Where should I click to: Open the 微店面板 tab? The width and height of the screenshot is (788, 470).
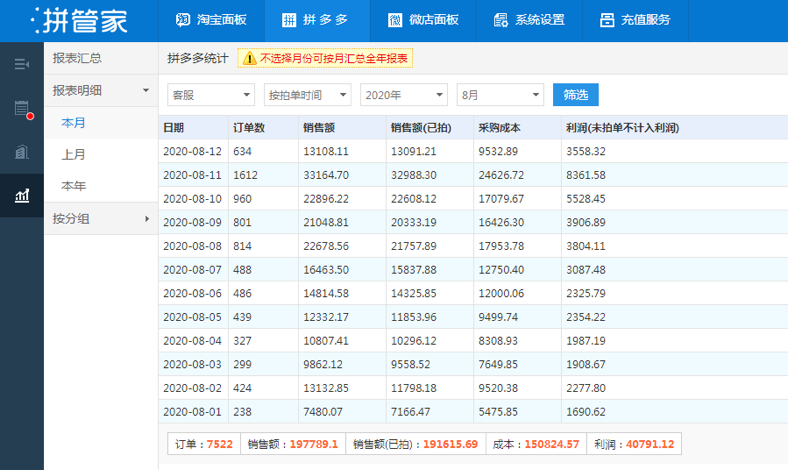pos(424,20)
